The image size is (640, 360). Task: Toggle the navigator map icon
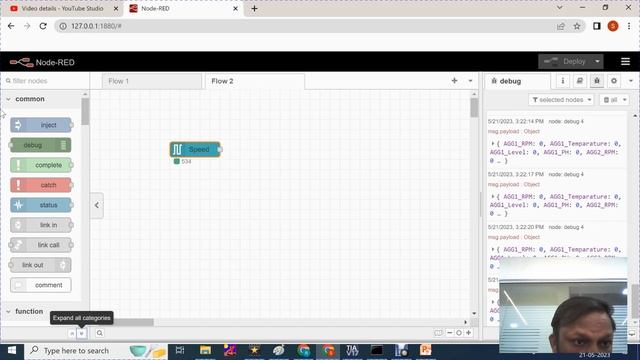coord(438,333)
